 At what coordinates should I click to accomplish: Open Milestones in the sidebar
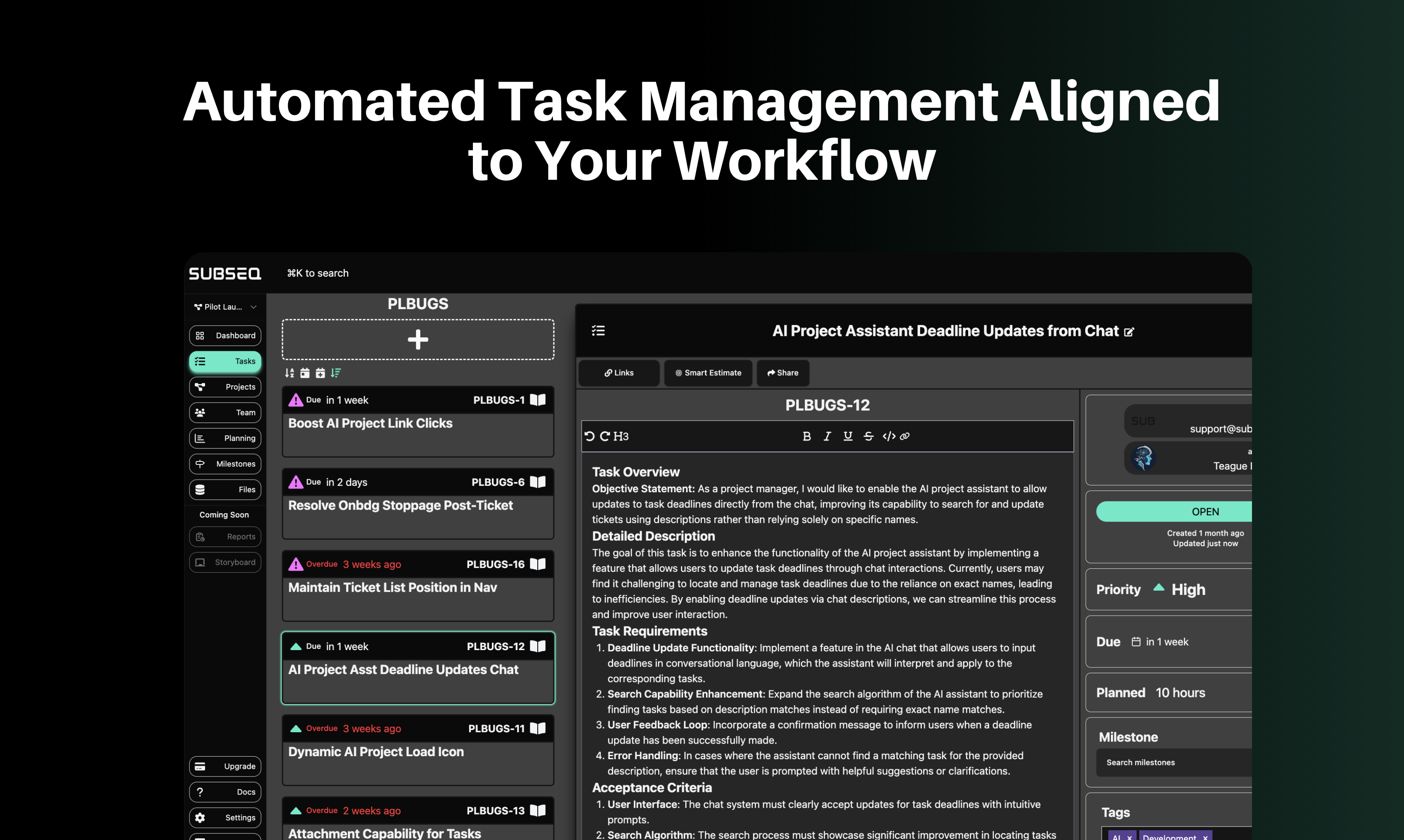[x=225, y=464]
